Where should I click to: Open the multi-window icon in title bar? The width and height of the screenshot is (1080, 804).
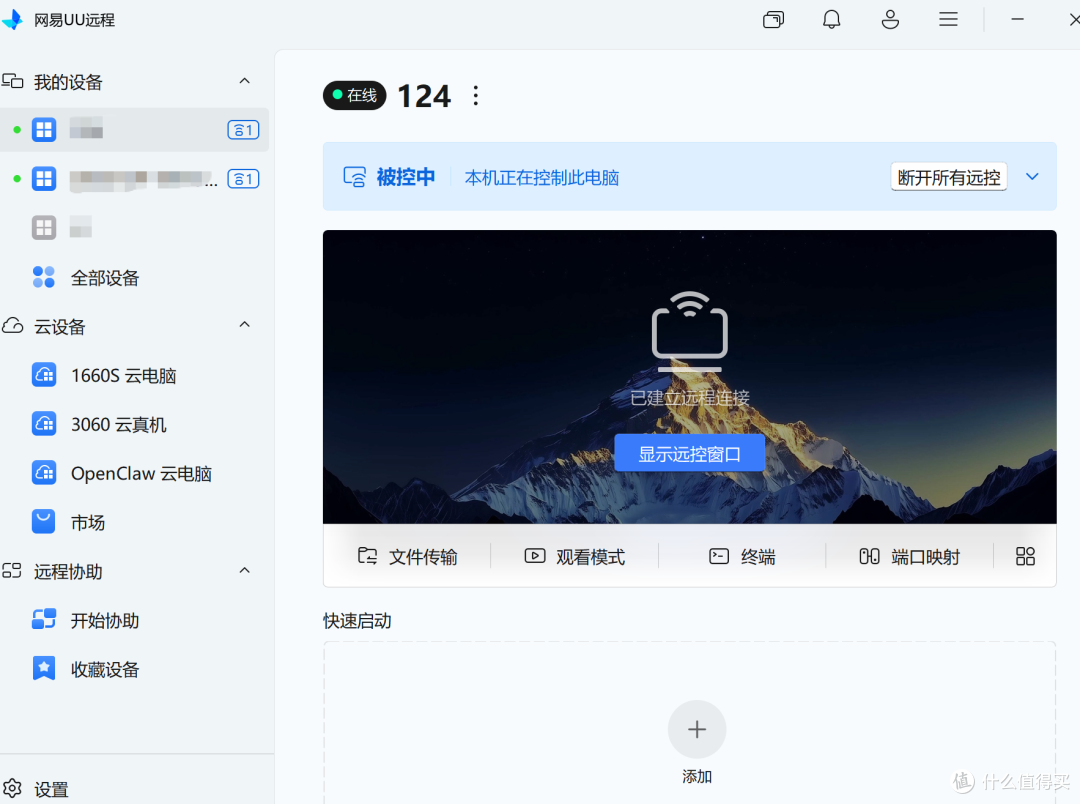(773, 19)
